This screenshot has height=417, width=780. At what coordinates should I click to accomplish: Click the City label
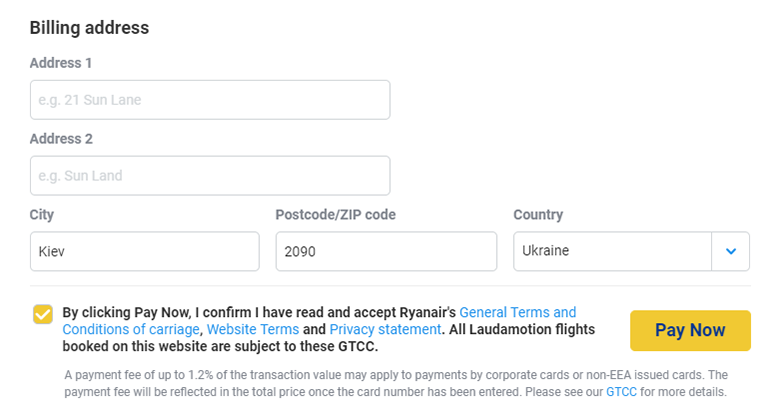[42, 215]
